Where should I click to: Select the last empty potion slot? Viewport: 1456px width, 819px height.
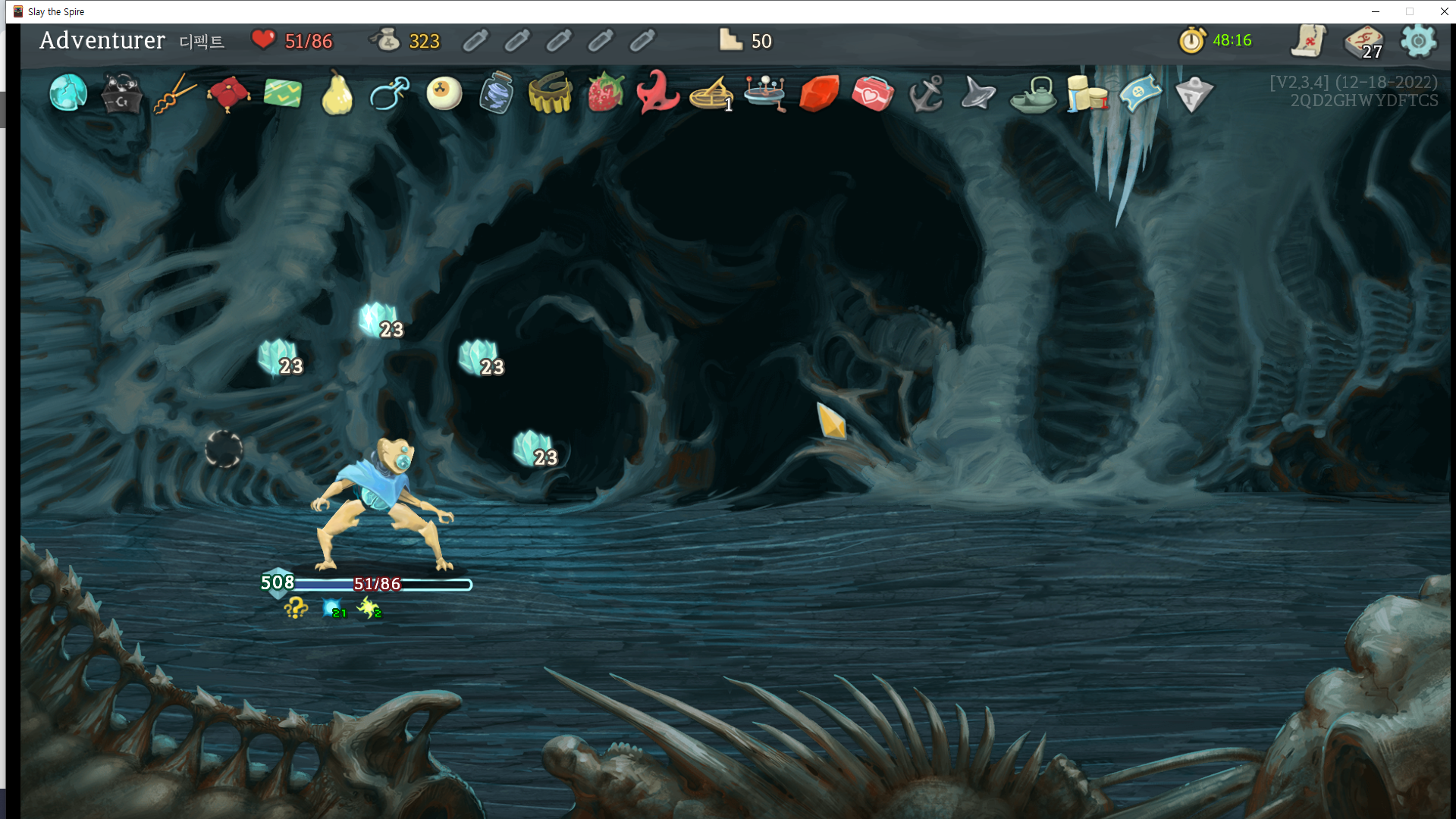tap(642, 40)
